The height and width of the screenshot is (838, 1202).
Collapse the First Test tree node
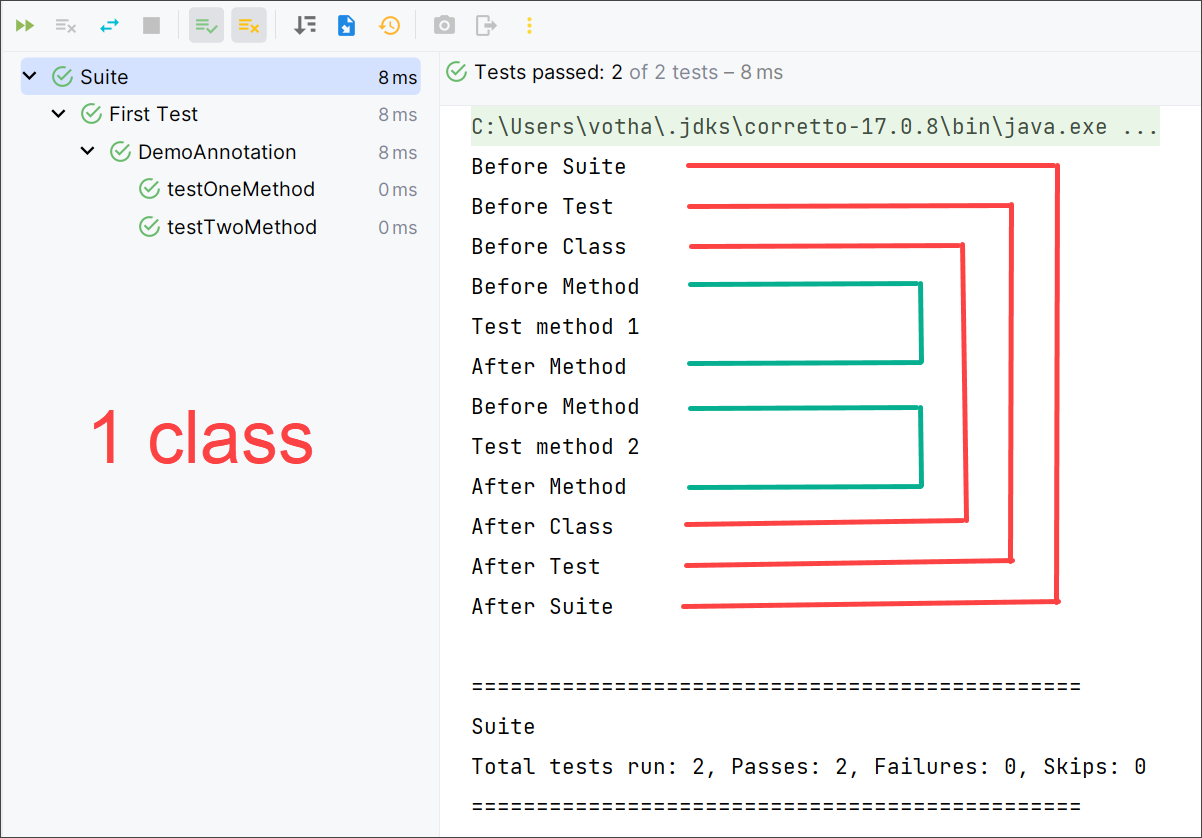tap(59, 114)
